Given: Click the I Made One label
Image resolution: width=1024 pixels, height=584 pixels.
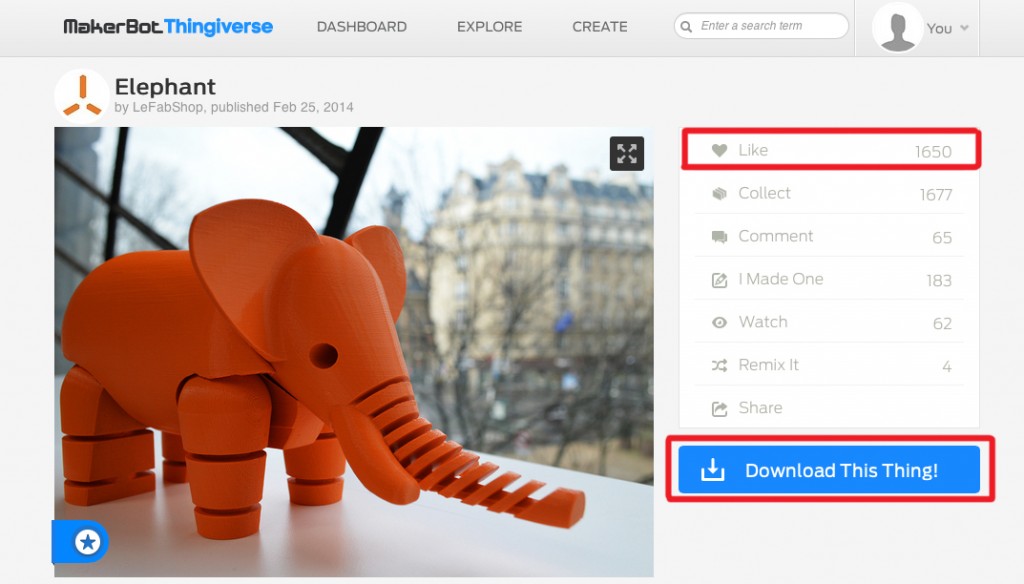Looking at the screenshot, I should click(x=781, y=280).
